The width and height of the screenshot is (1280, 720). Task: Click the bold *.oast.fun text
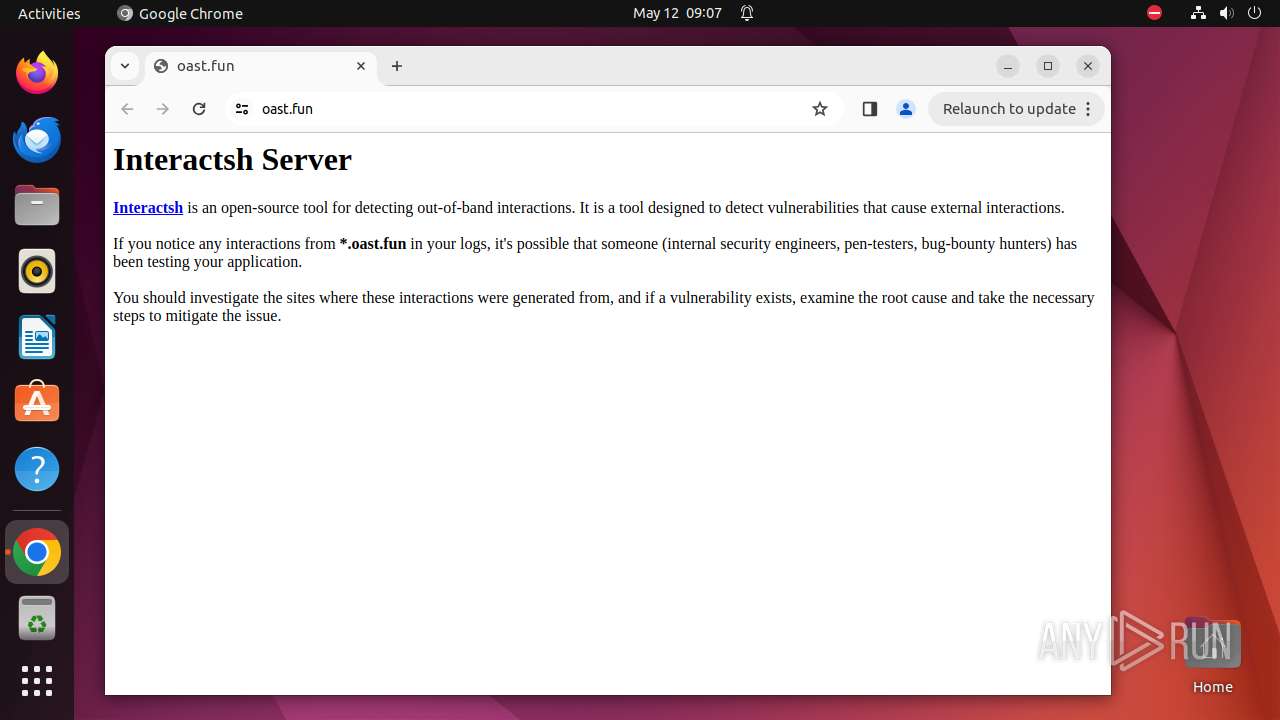click(373, 244)
